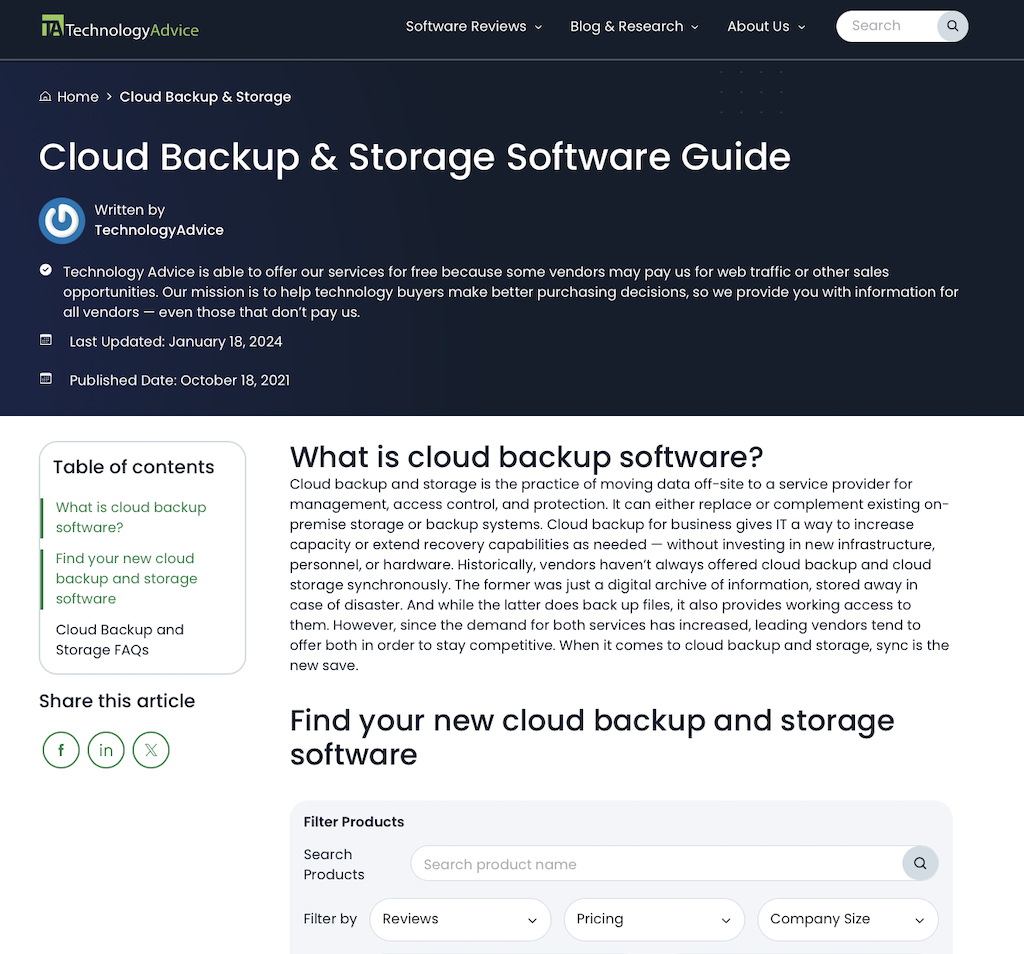The width and height of the screenshot is (1024, 954).
Task: Click the 'Cloud Backup & Storage Software Guide' title
Action: click(x=415, y=157)
